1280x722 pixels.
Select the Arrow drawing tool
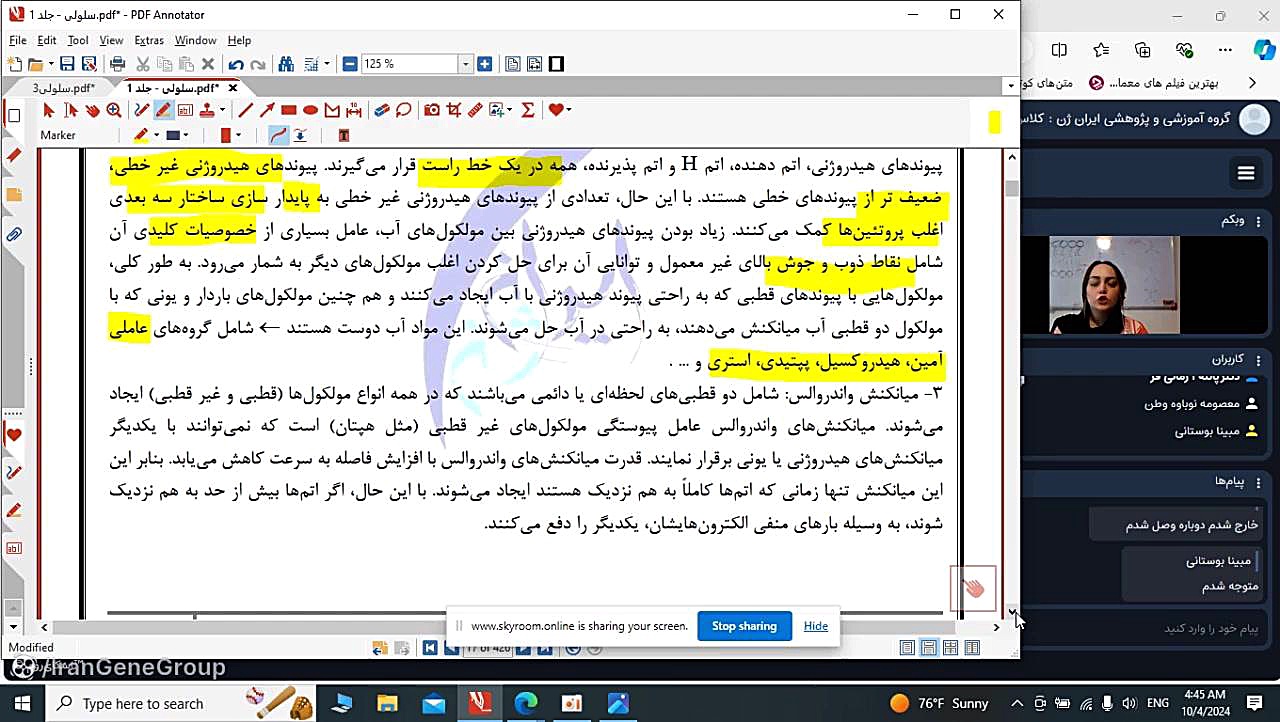[267, 110]
